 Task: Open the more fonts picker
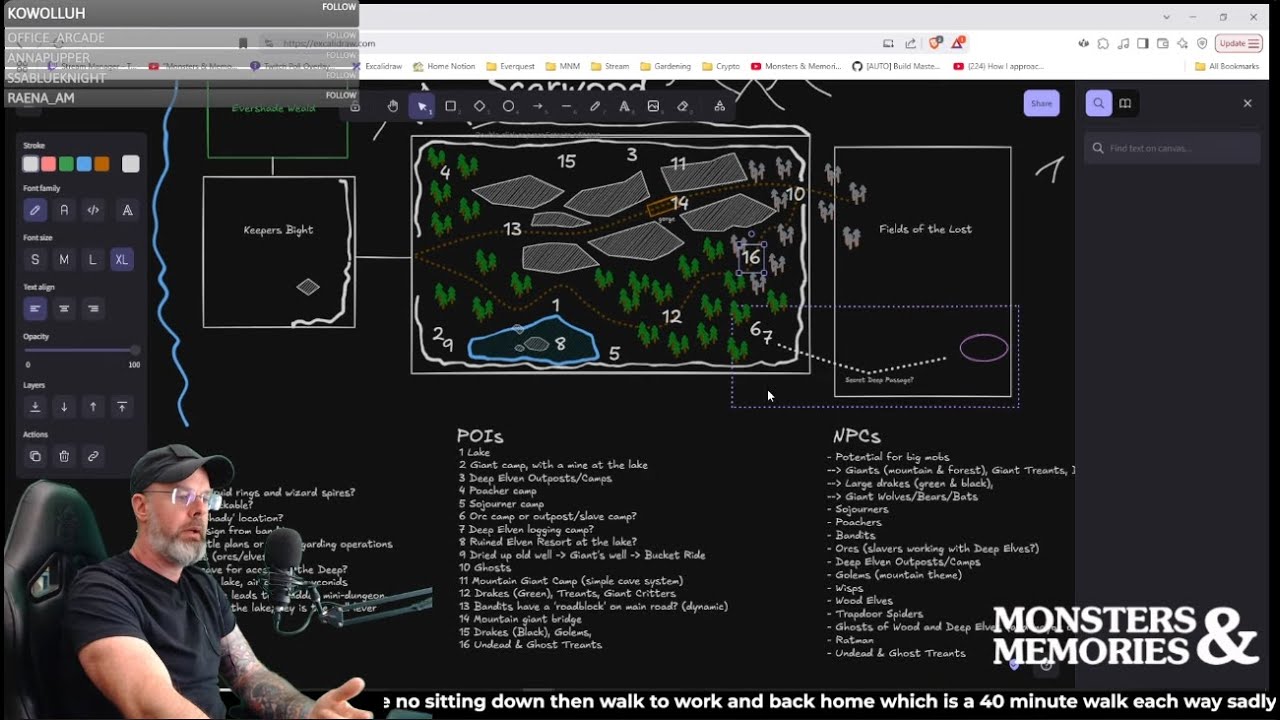[x=127, y=210]
